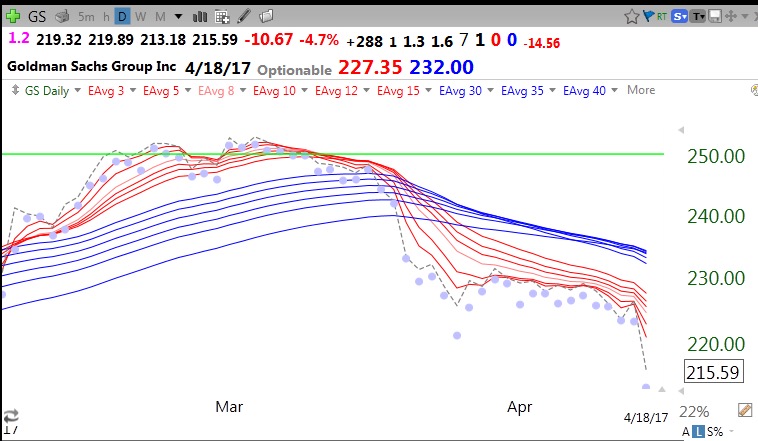Open the EAvg 12 indicator menu

coord(366,90)
